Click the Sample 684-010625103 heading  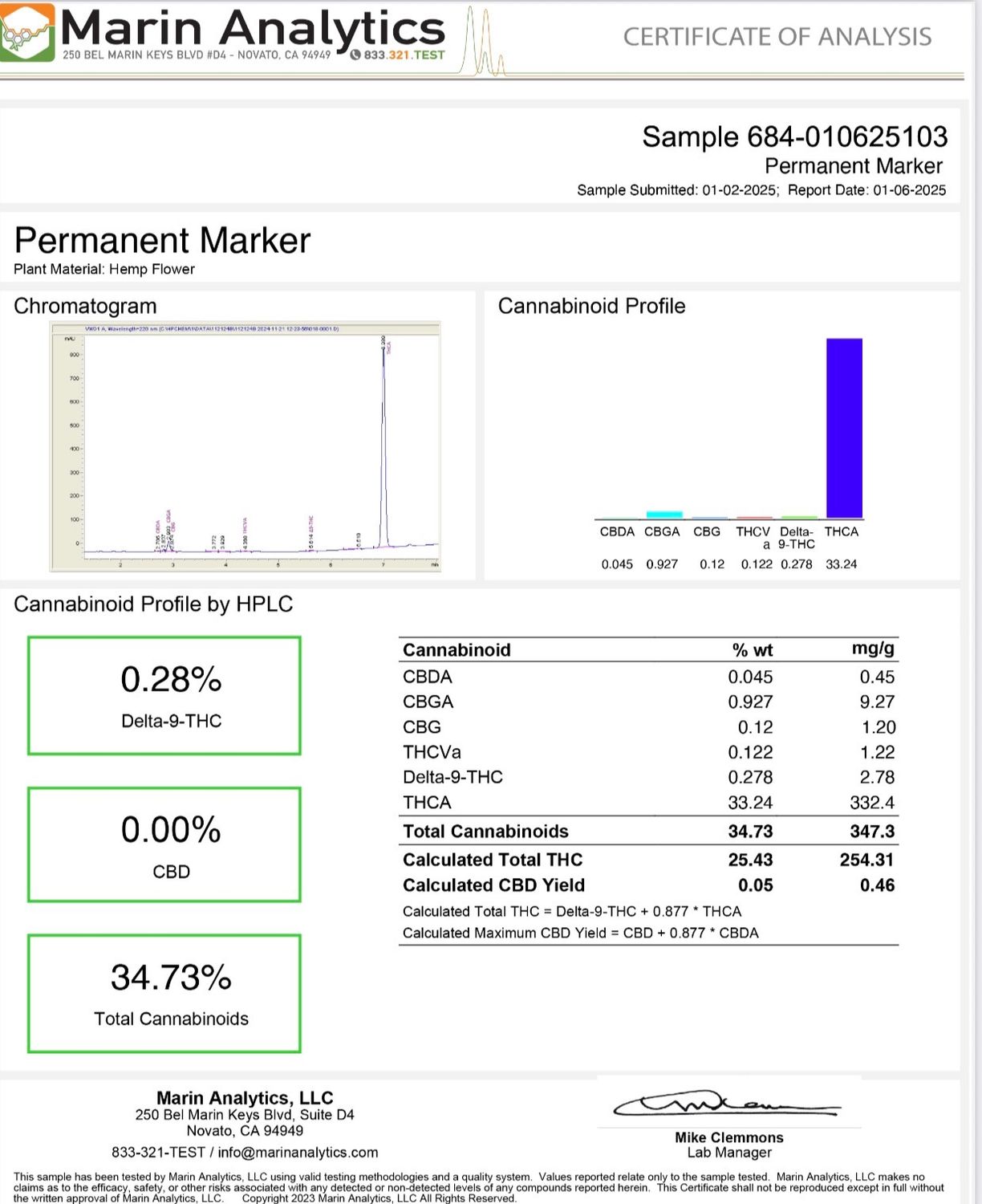tap(794, 137)
